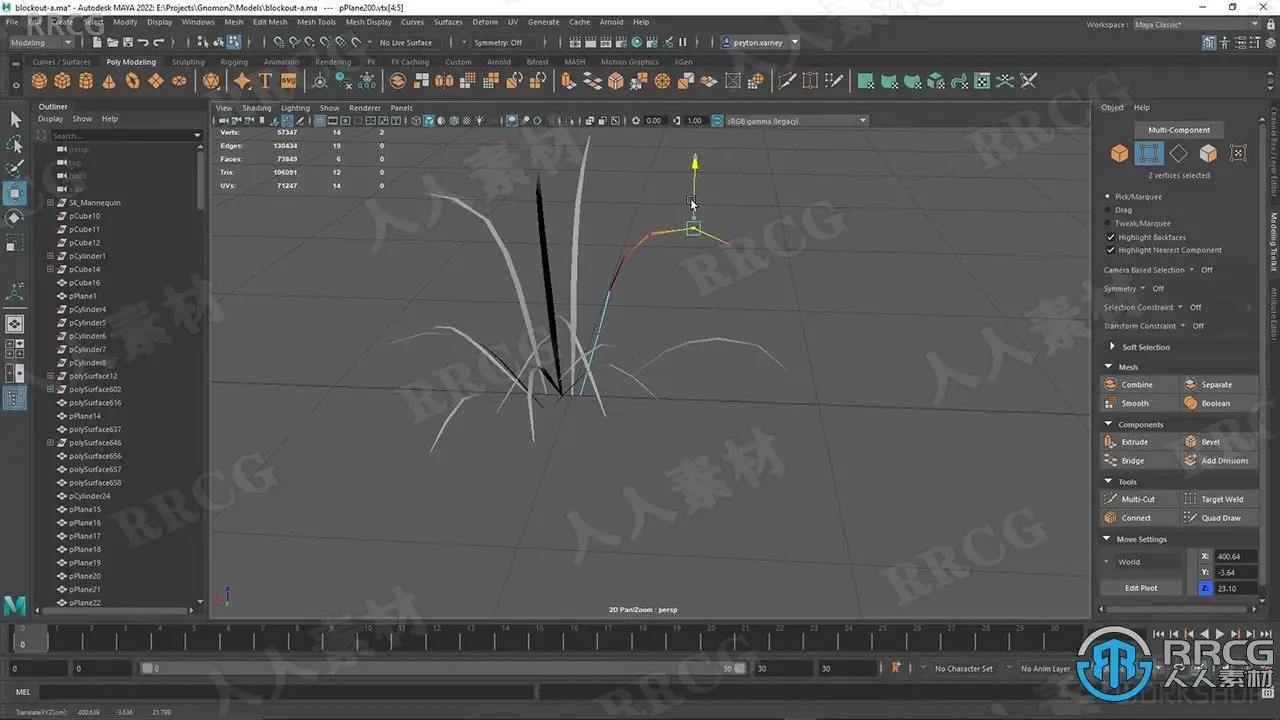
Task: Click the playback range slider bar
Action: [x=444, y=668]
